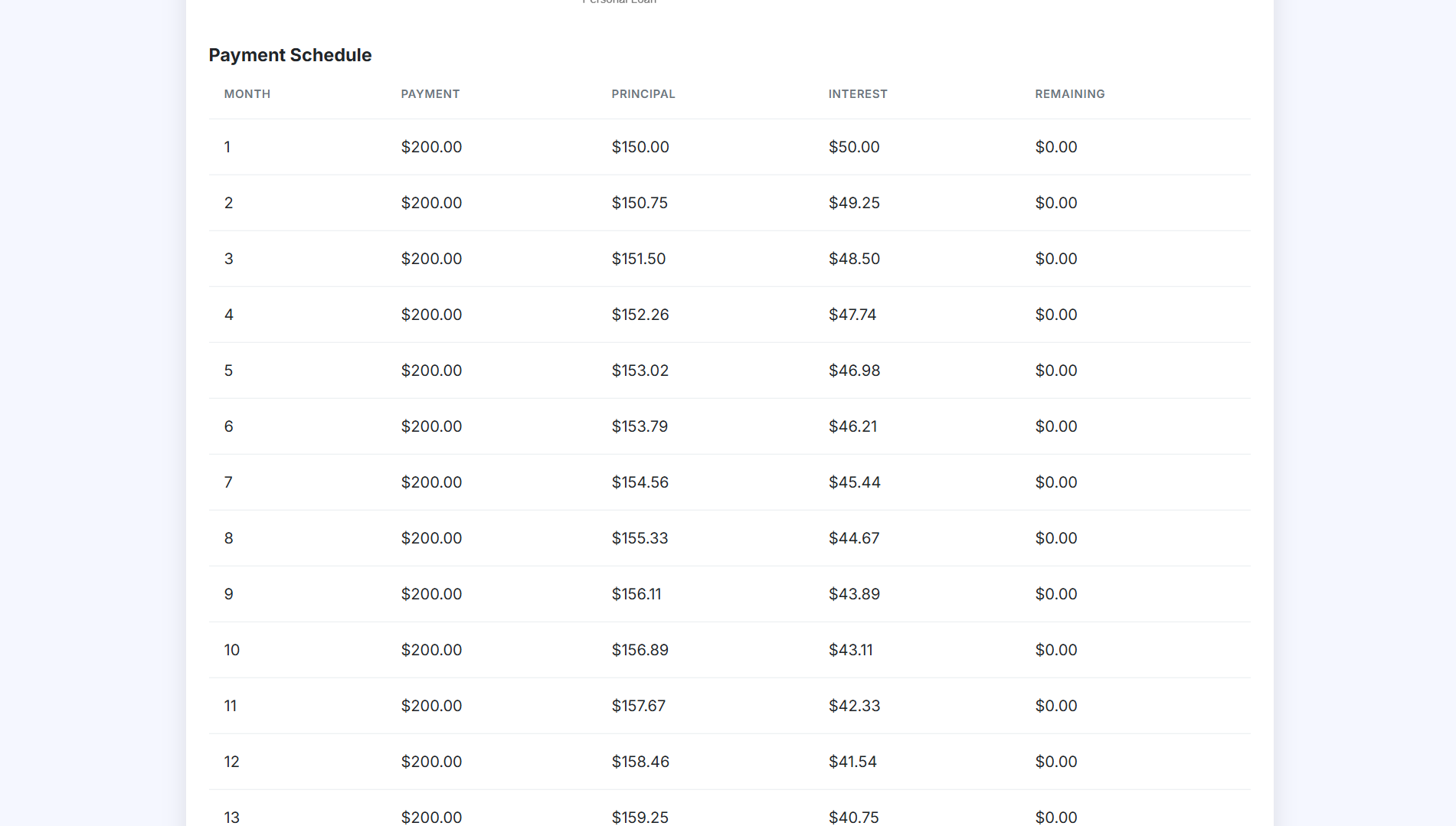Click month 4 interest $47.74
The height and width of the screenshot is (826, 1456).
point(852,315)
